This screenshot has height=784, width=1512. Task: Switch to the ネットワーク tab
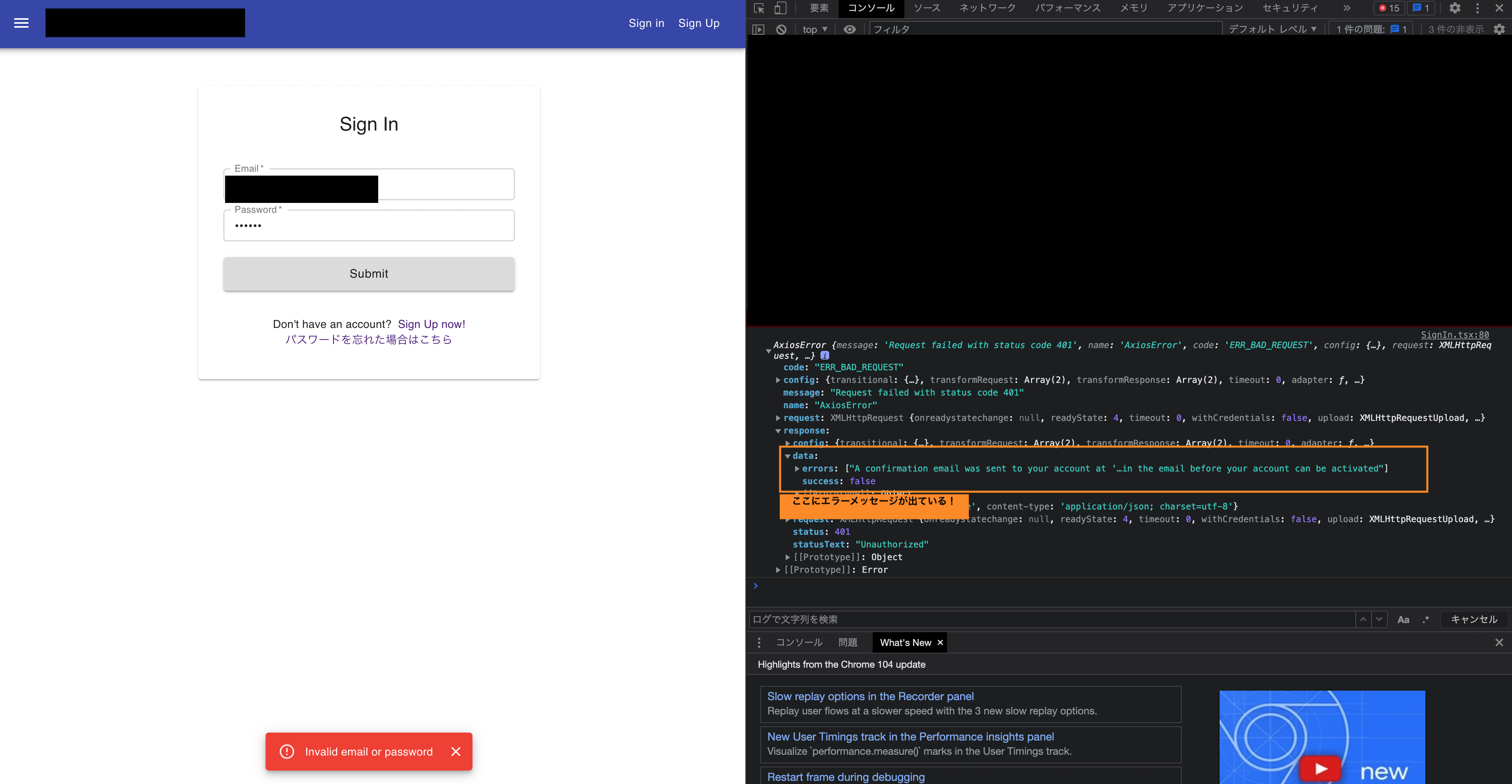click(987, 8)
